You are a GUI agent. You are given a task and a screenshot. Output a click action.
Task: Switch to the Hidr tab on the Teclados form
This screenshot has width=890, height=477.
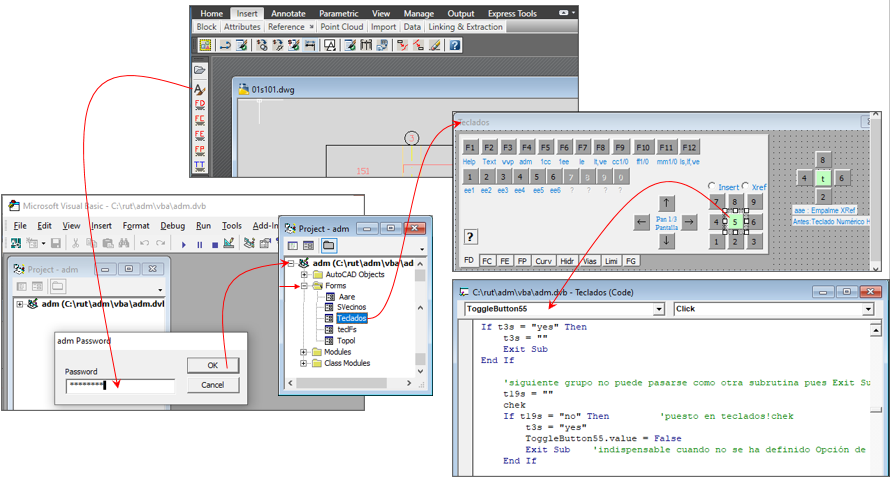point(566,261)
